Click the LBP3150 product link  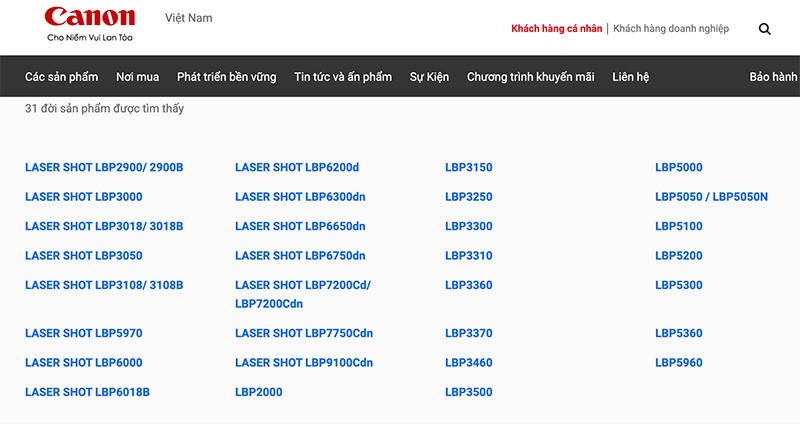tap(469, 167)
